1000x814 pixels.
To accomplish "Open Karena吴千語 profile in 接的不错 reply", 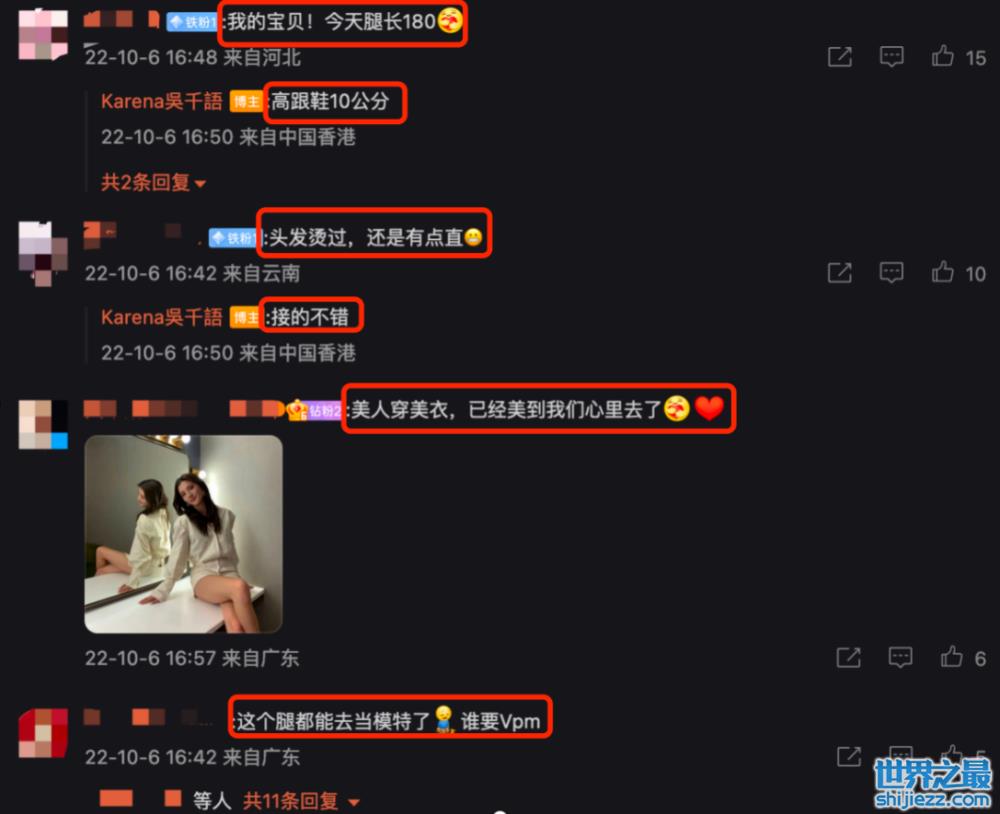I will tap(161, 316).
